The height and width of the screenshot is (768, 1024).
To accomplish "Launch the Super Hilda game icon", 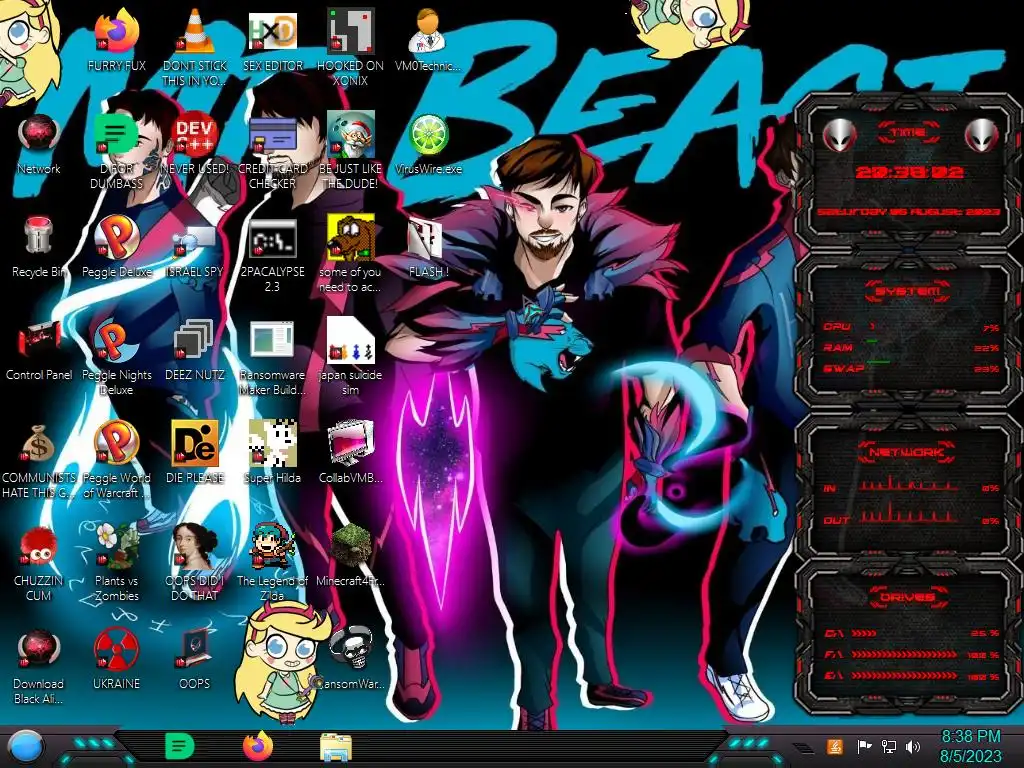I will click(x=272, y=444).
